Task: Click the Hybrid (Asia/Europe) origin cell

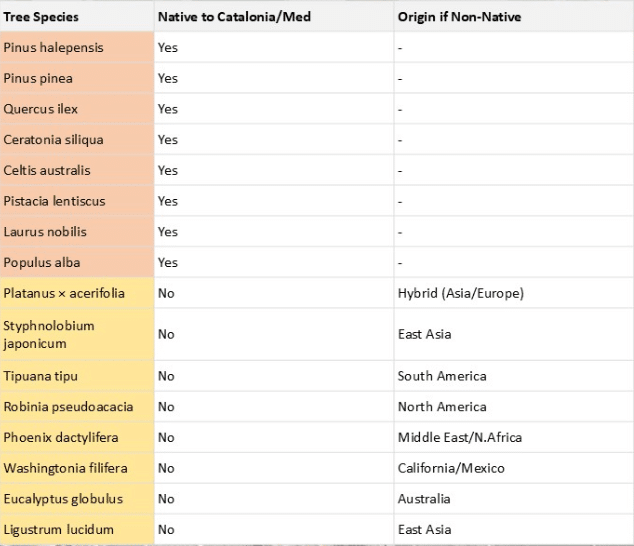Action: pyautogui.click(x=460, y=293)
